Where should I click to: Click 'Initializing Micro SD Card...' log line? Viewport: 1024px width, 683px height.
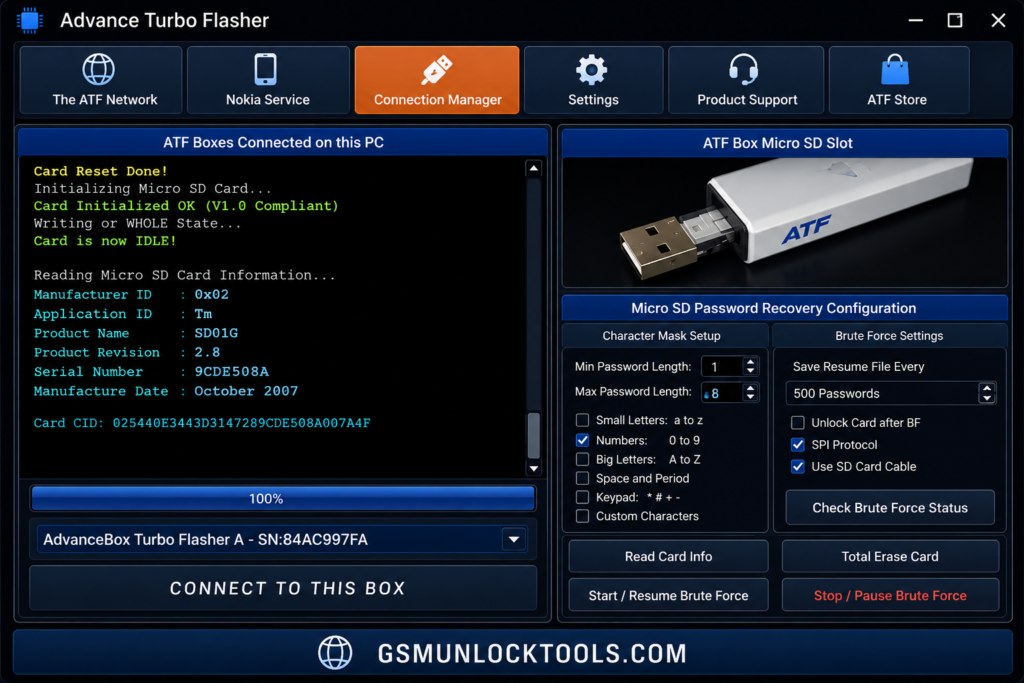[x=153, y=189]
